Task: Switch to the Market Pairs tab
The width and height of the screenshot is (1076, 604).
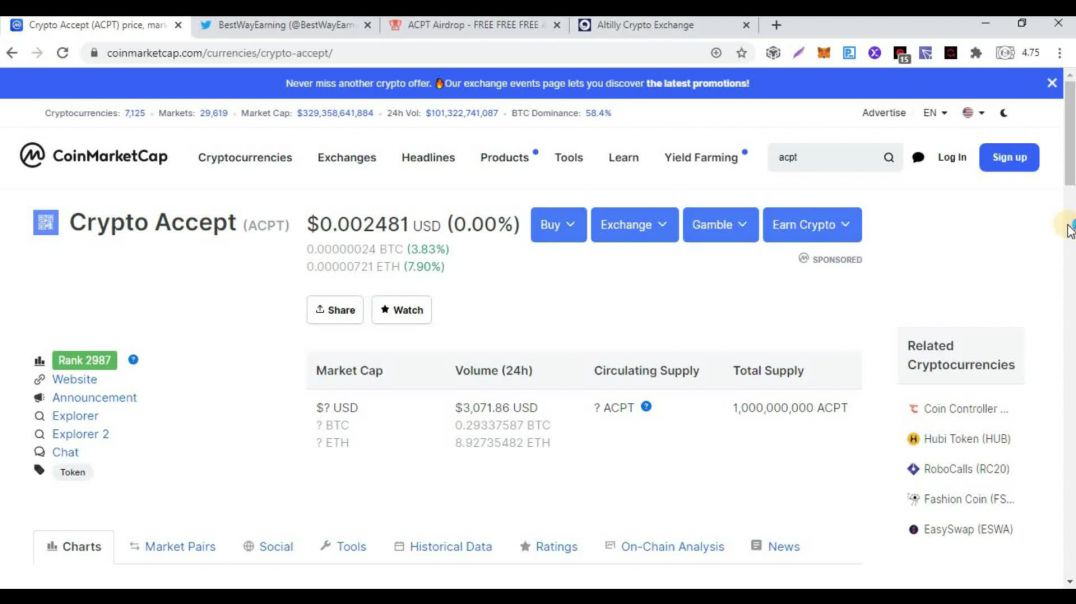Action: [x=172, y=546]
